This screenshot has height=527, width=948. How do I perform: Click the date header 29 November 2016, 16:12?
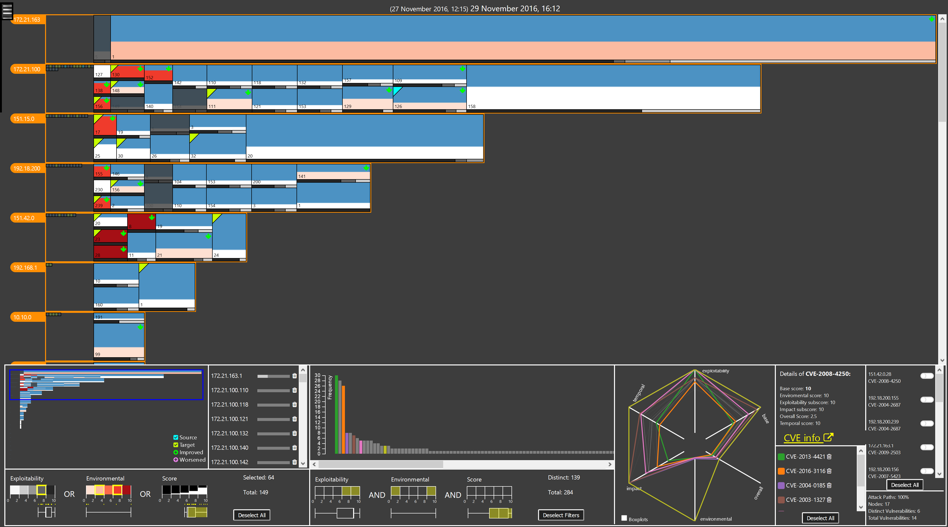[515, 8]
